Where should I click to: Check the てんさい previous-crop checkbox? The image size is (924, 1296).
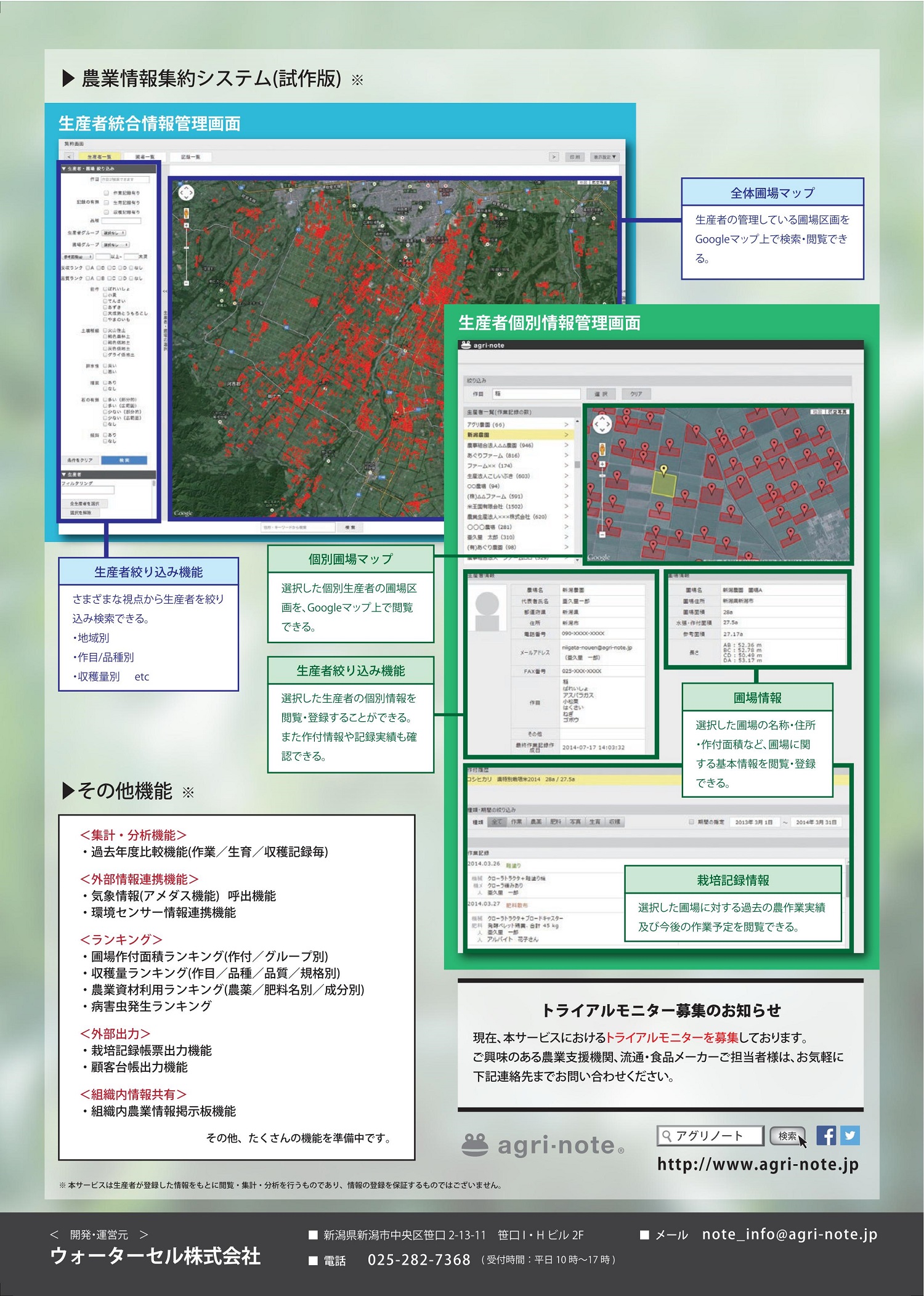(105, 301)
